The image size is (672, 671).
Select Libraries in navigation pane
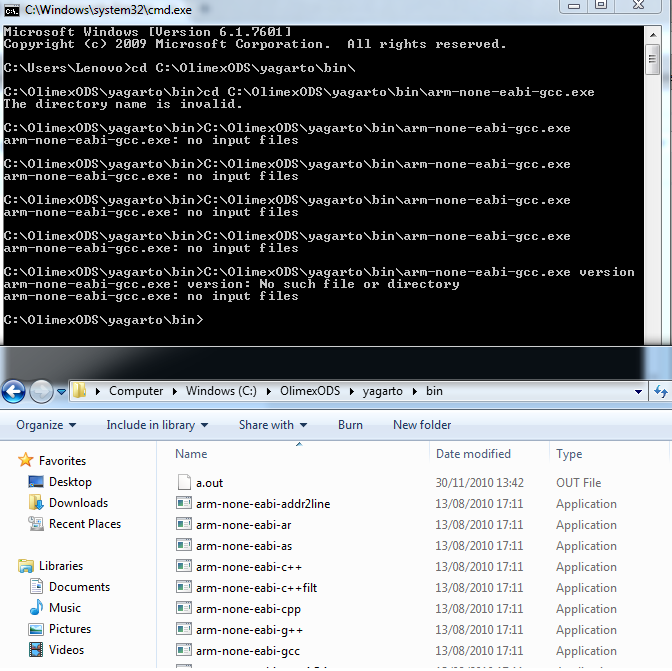pyautogui.click(x=61, y=566)
